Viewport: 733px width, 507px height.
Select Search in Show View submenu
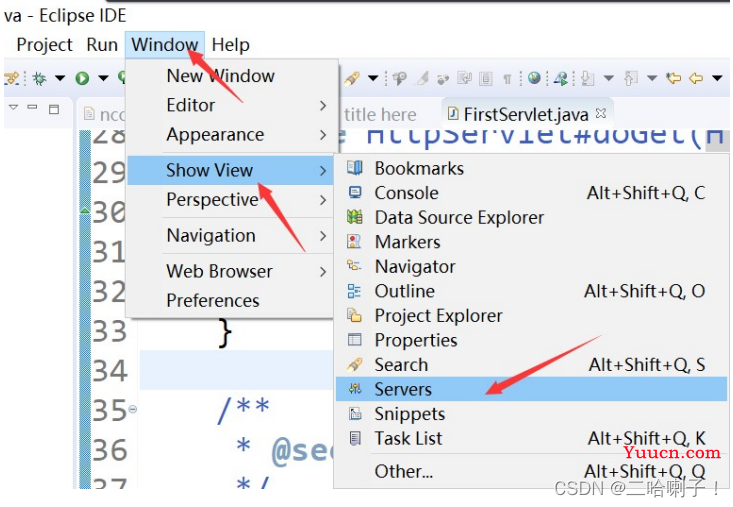[x=532, y=365]
